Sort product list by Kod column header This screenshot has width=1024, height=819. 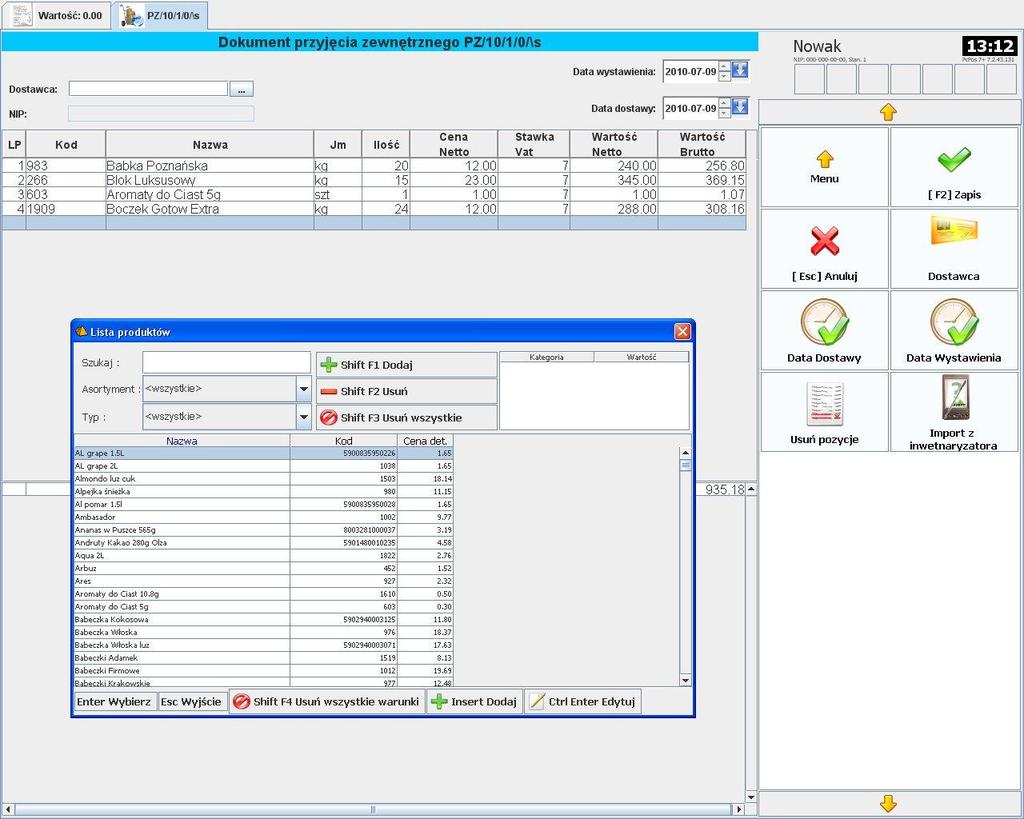(344, 441)
